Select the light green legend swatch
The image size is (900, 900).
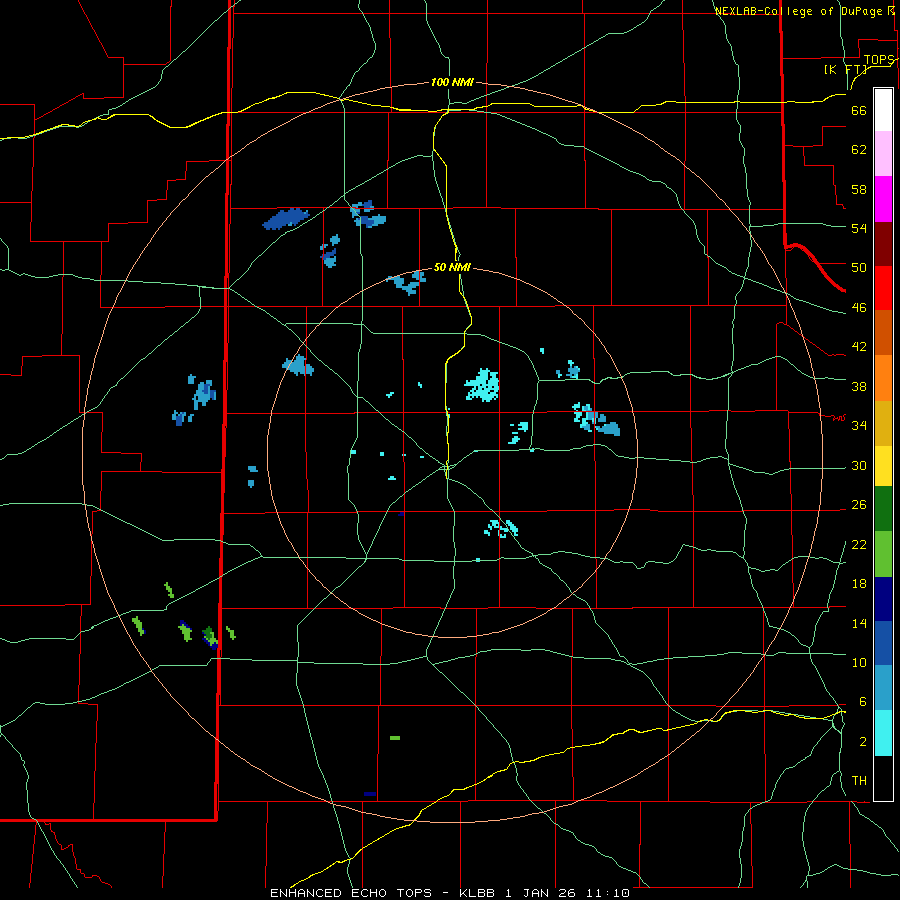[883, 554]
